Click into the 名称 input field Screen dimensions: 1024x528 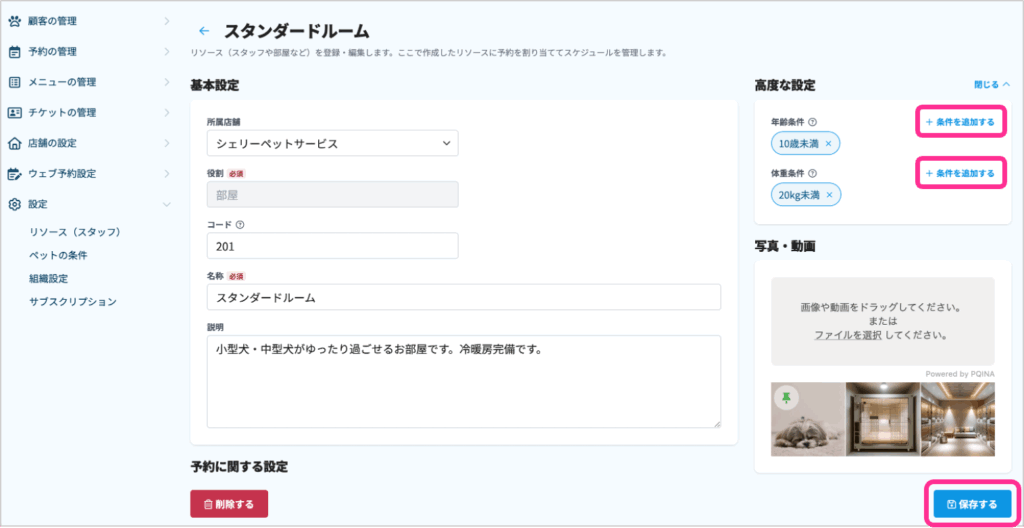[464, 297]
